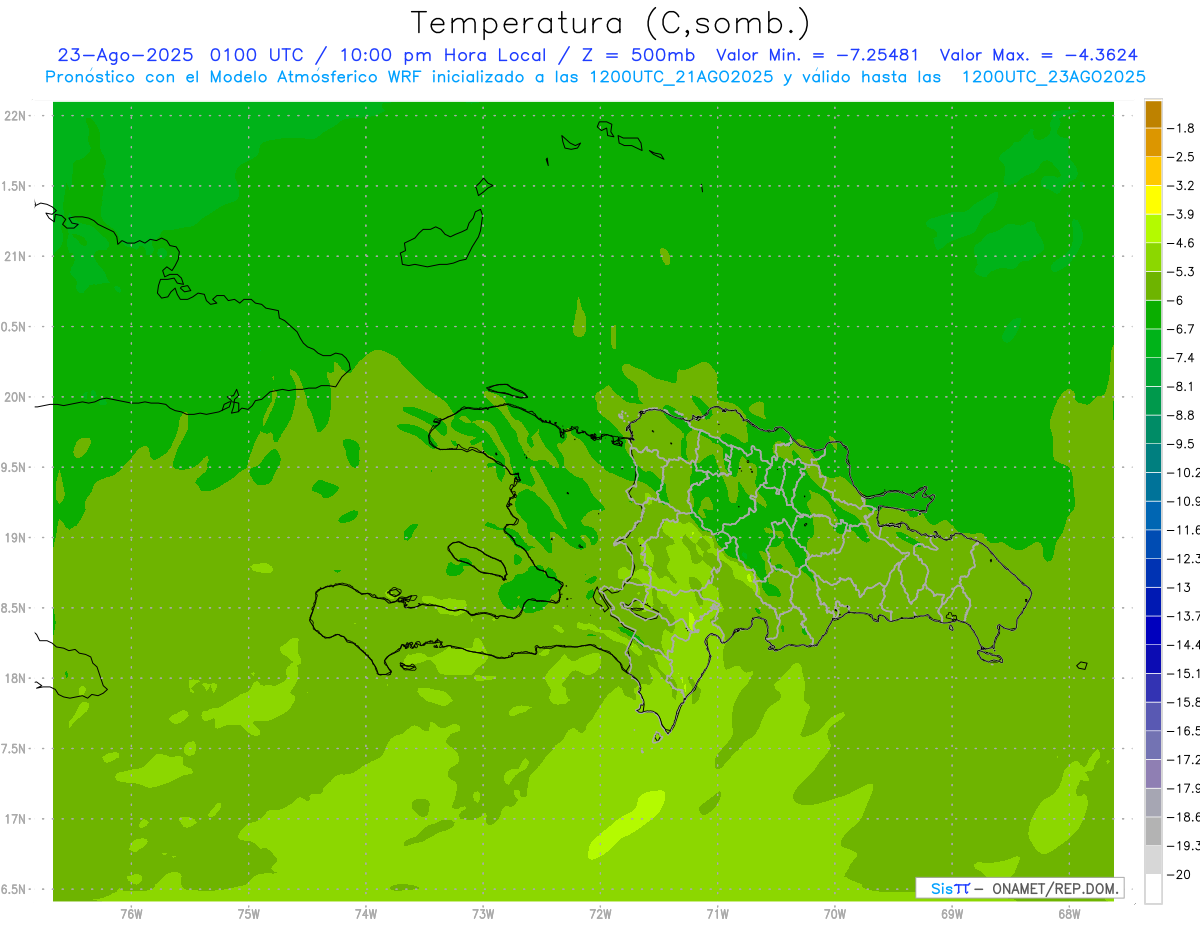The width and height of the screenshot is (1200, 927).
Task: Click the "1200UTC_23AGO2025" valid-until time
Action: pos(1053,77)
